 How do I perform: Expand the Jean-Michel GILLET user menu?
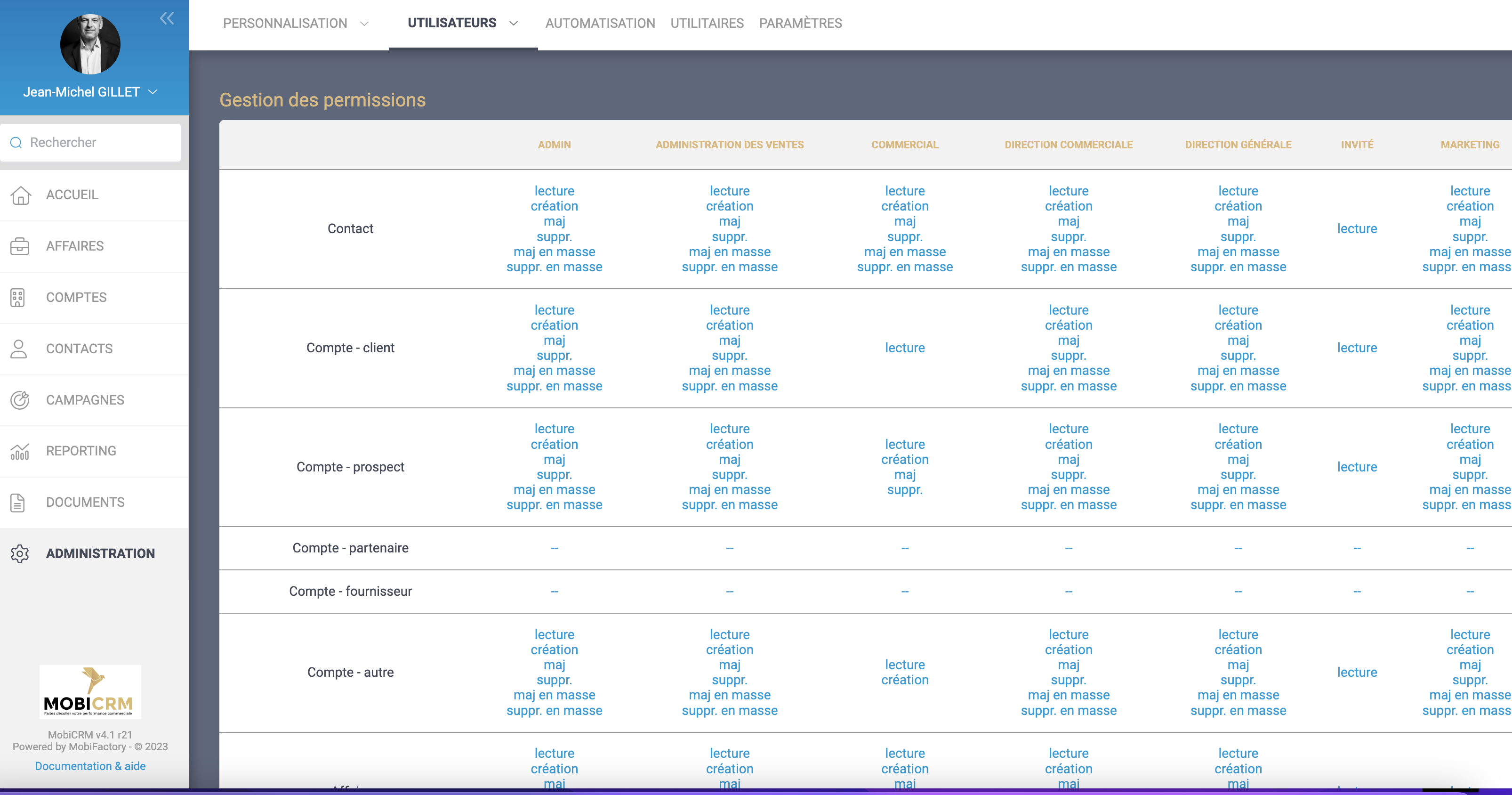(153, 92)
